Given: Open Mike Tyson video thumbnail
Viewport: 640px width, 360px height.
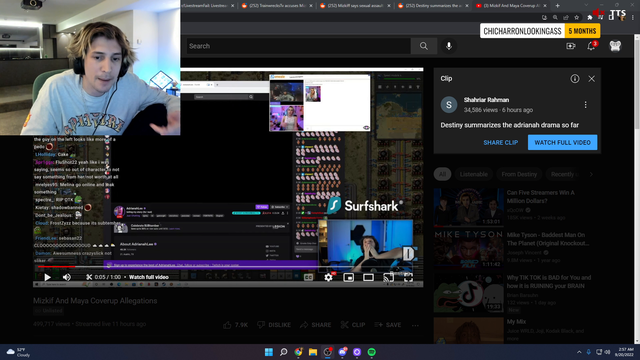Looking at the screenshot, I should tap(469, 249).
